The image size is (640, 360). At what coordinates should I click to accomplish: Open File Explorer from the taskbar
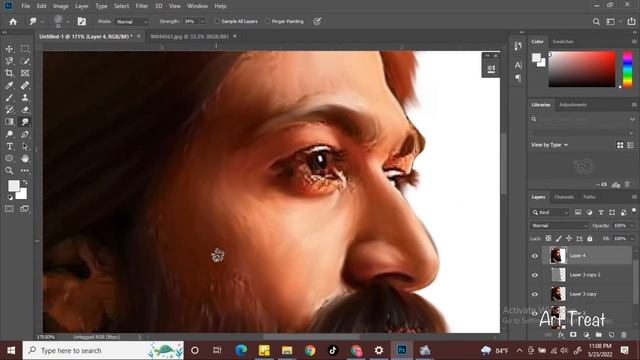click(287, 350)
